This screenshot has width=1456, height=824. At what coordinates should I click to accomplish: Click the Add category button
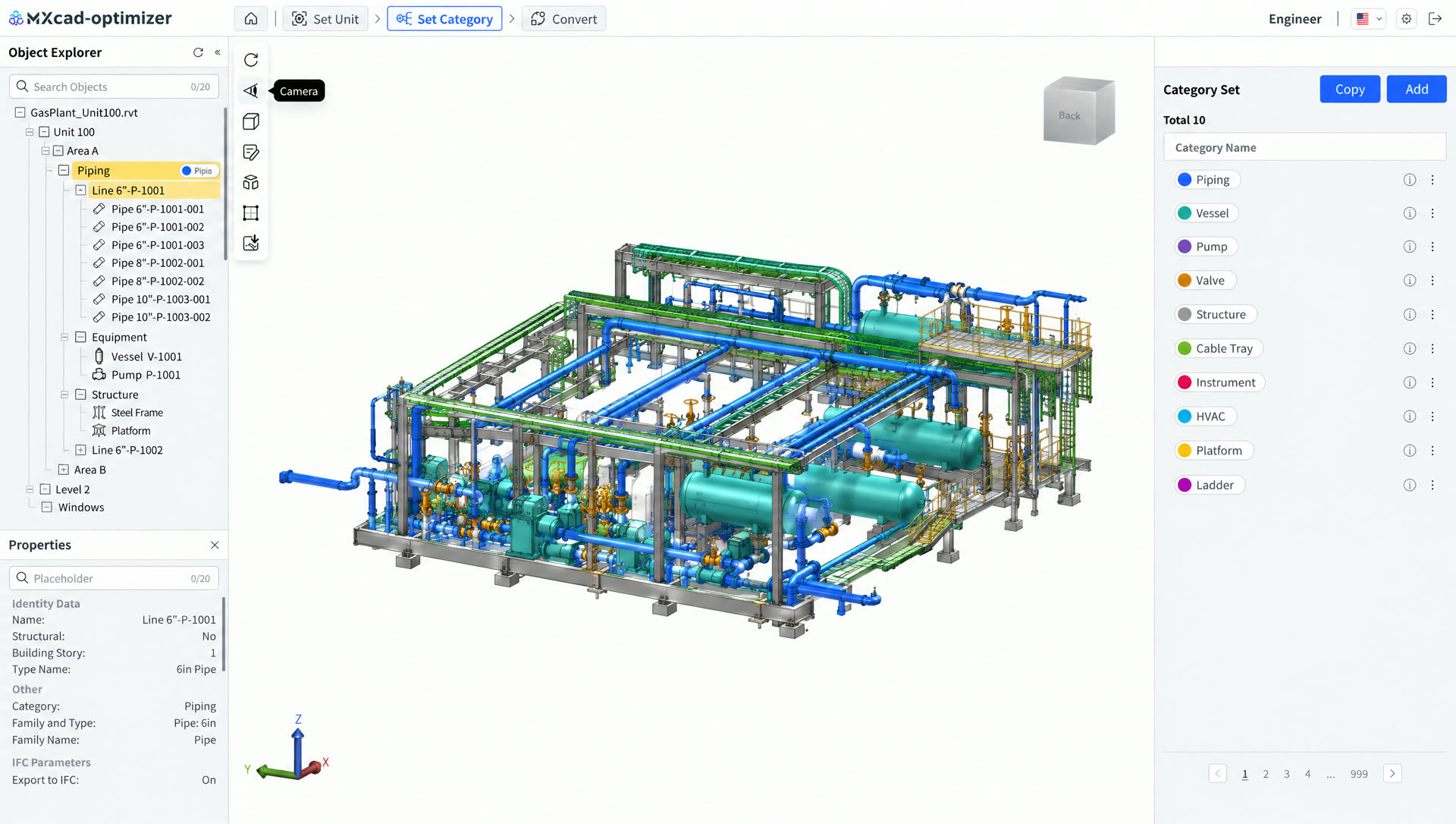(x=1417, y=89)
